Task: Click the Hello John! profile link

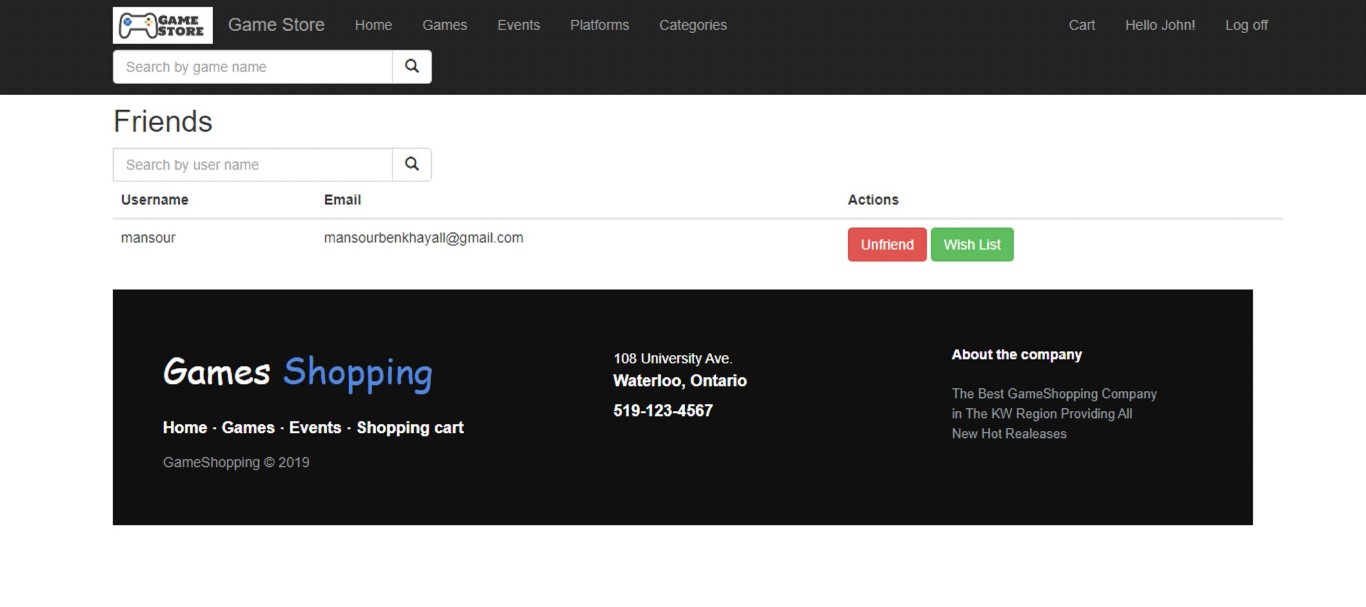Action: (x=1160, y=25)
